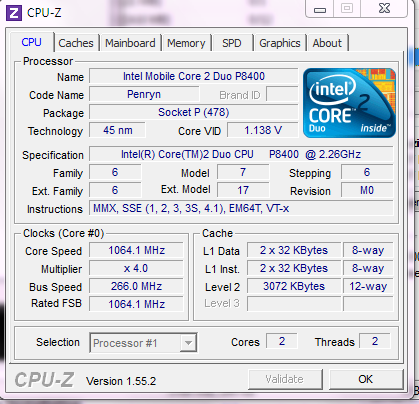This screenshot has width=419, height=404.
Task: Select the CPU tab
Action: point(32,42)
